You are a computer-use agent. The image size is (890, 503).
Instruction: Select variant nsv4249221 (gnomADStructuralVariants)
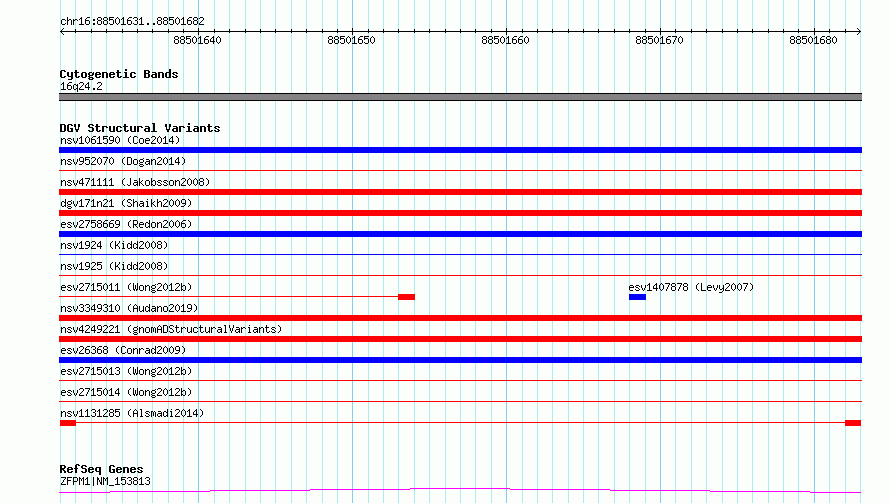(171, 329)
